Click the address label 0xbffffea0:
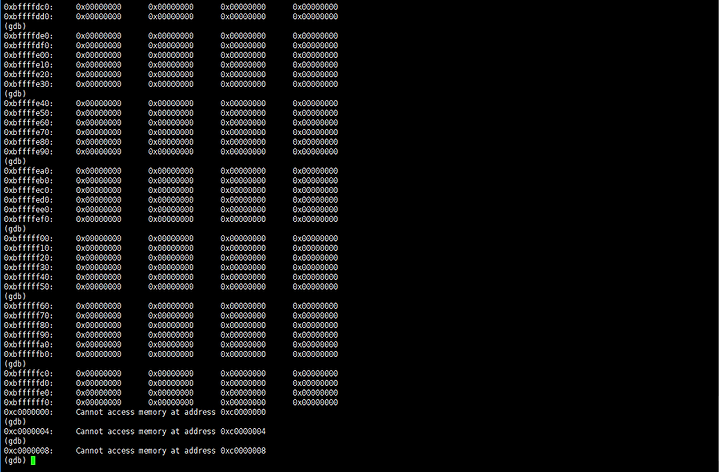Image resolution: width=720 pixels, height=472 pixels. 28,171
